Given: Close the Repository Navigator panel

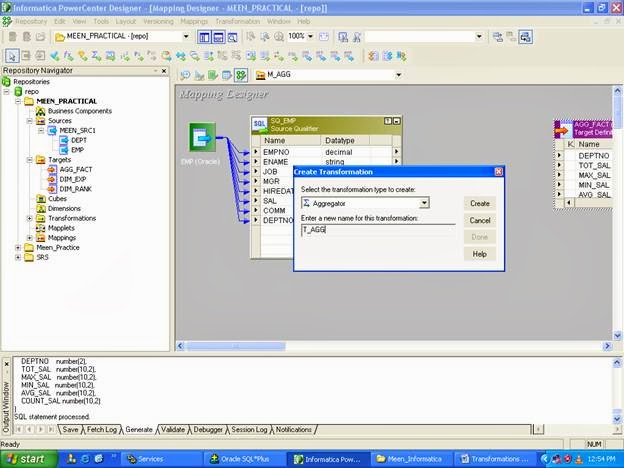Looking at the screenshot, I should point(164,71).
